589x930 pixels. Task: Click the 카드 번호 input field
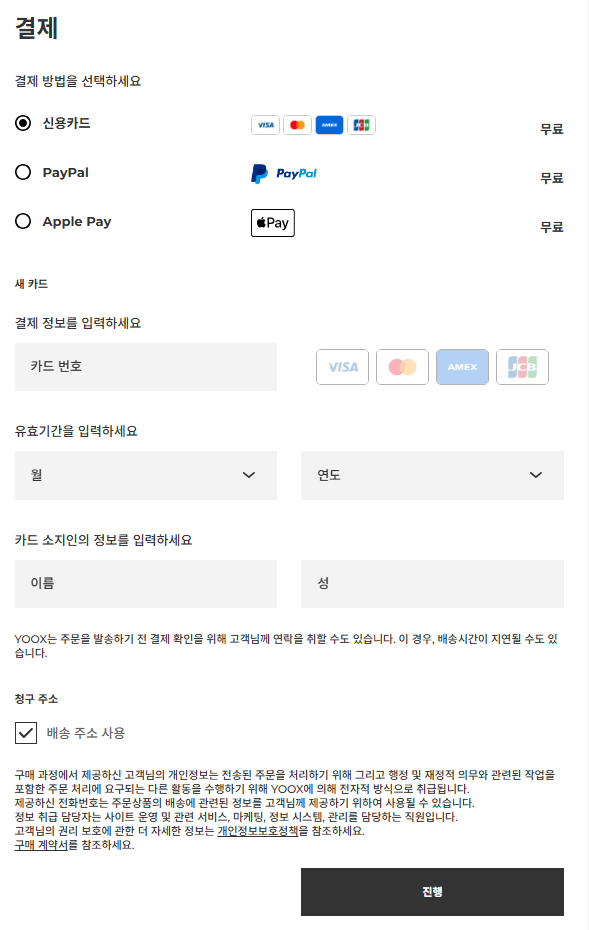[146, 367]
